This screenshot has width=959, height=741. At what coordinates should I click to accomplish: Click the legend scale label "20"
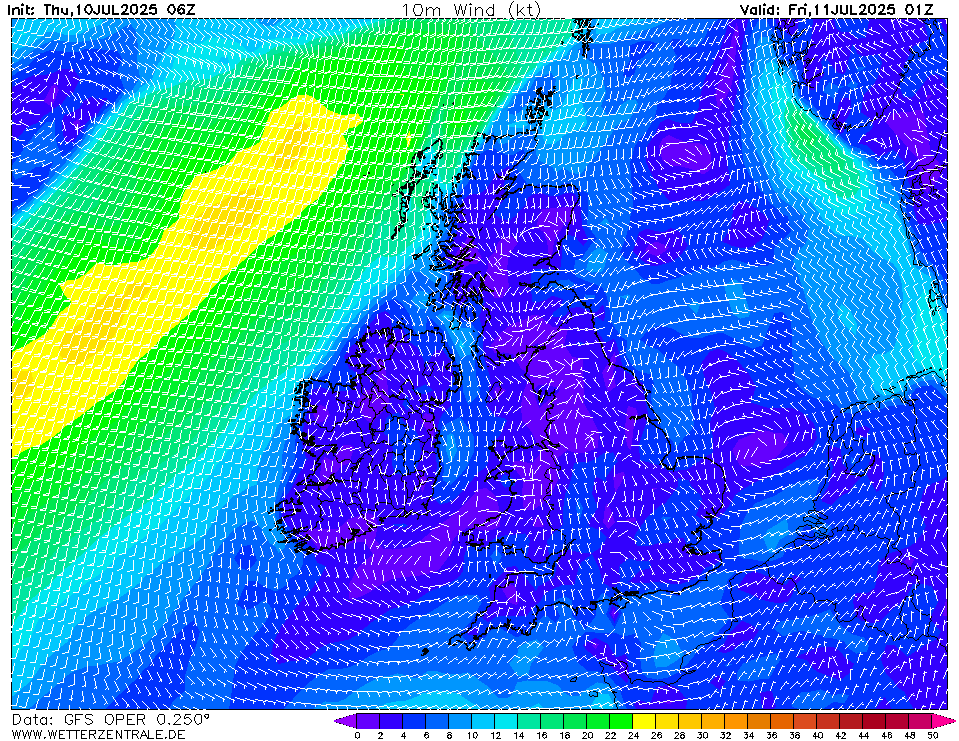[588, 735]
